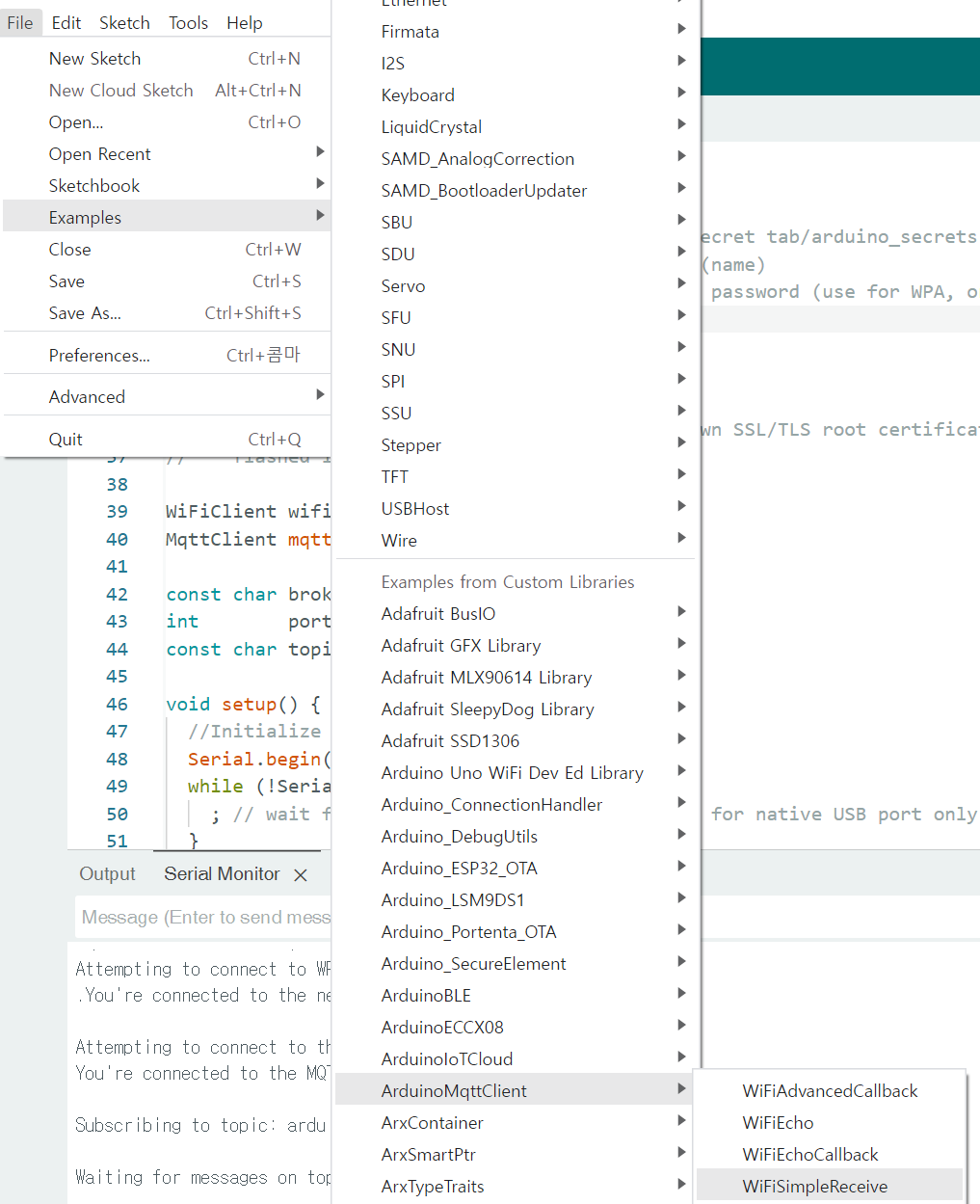Switch to the Output tab
980x1204 pixels.
(107, 874)
